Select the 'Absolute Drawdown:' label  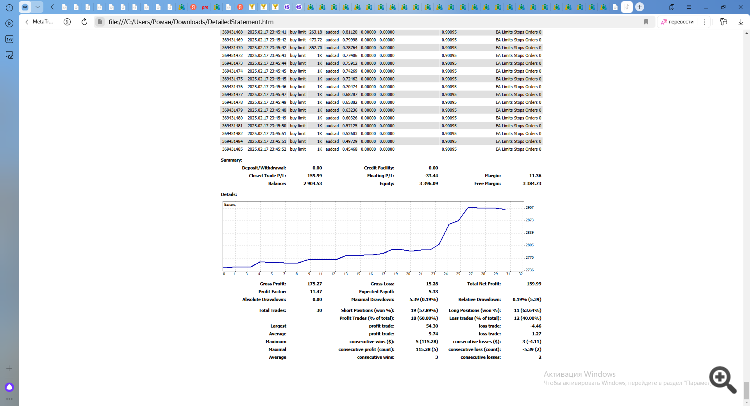pos(264,300)
